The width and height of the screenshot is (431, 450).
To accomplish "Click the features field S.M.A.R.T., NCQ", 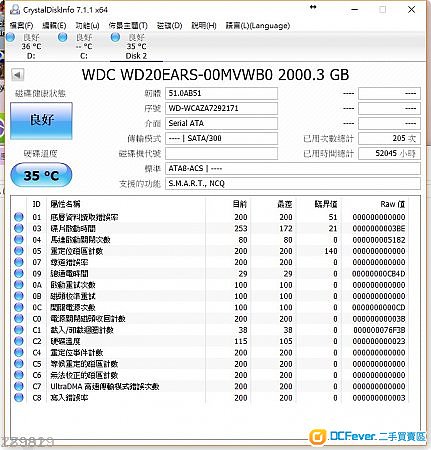I will (x=293, y=183).
